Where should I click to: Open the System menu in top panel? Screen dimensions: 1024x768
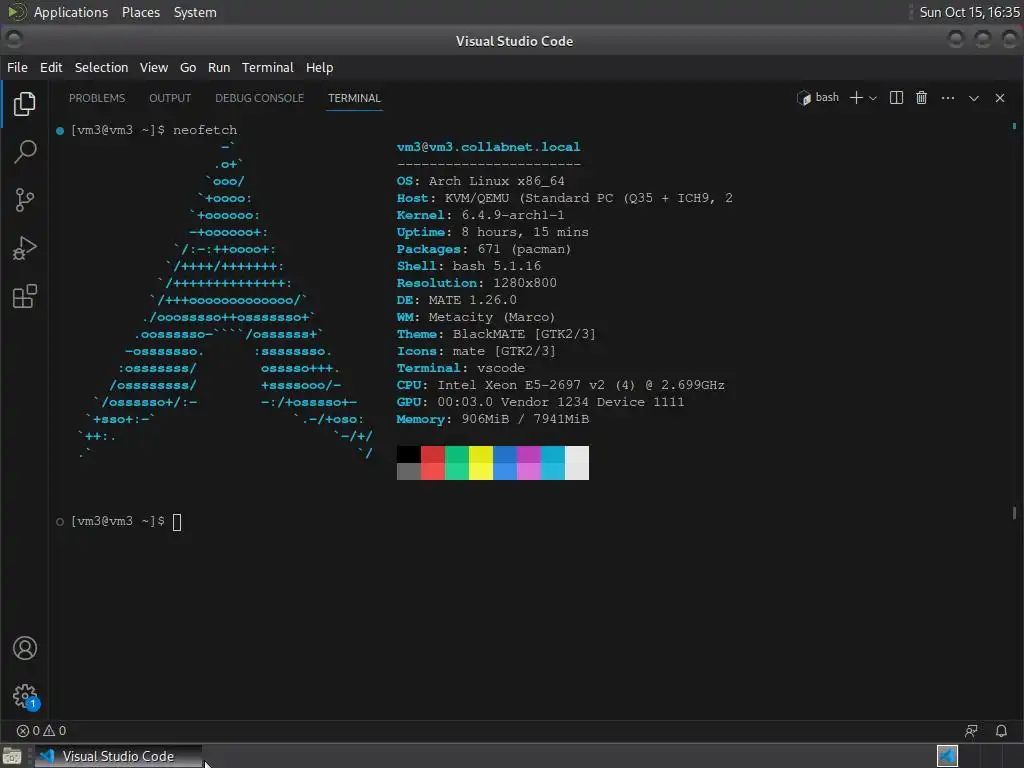pyautogui.click(x=195, y=12)
